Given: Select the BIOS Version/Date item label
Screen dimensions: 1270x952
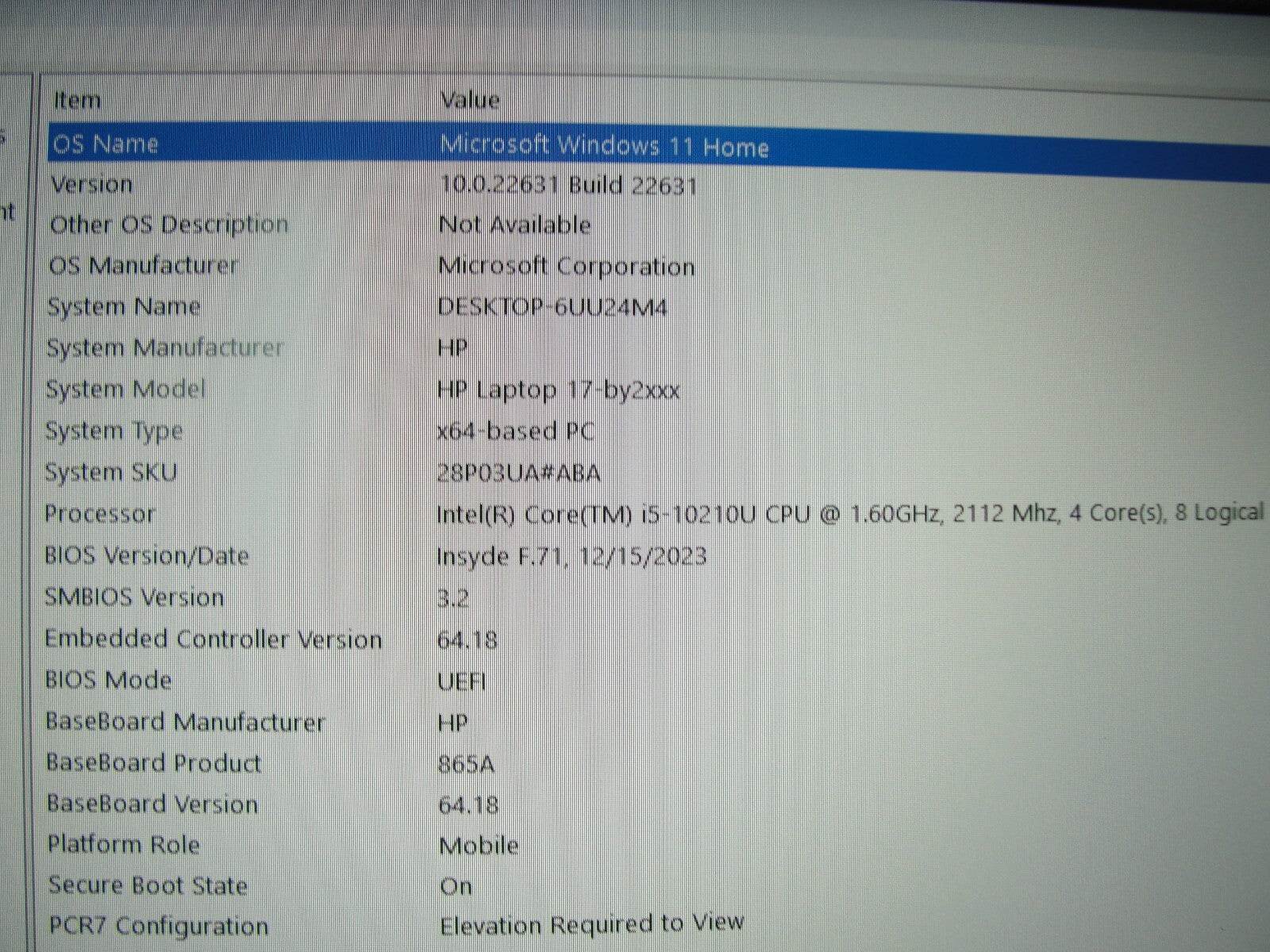Looking at the screenshot, I should (146, 555).
